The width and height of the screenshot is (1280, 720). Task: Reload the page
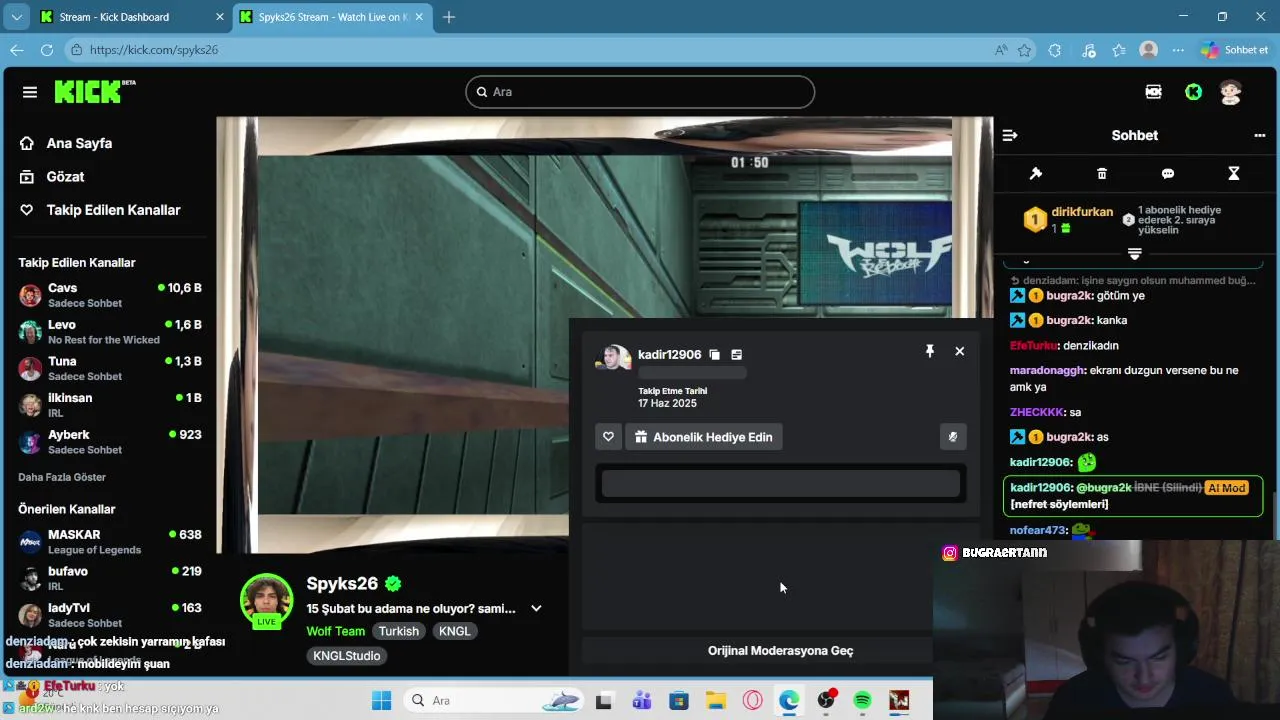[47, 50]
